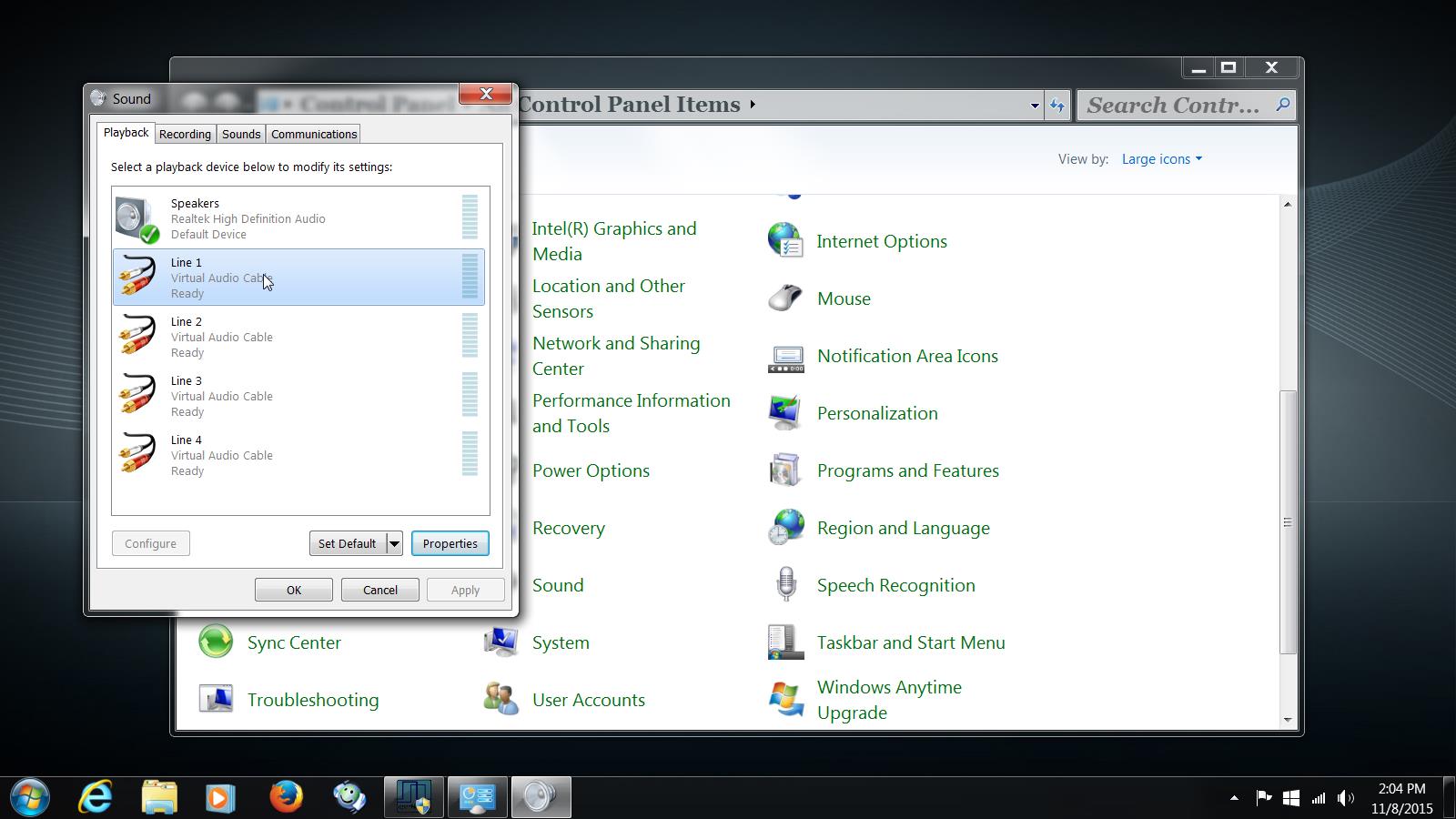The image size is (1456, 819).
Task: Click the Line 2 volume level meter
Action: coord(470,336)
